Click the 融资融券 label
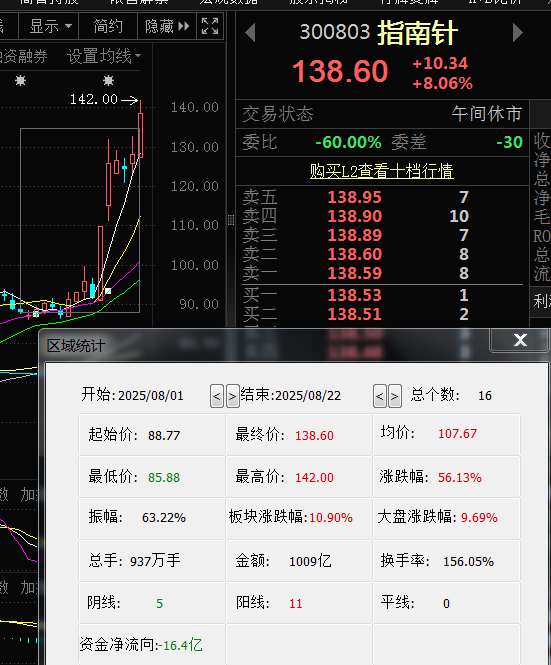Screen dimensions: 551x665 pos(23,56)
